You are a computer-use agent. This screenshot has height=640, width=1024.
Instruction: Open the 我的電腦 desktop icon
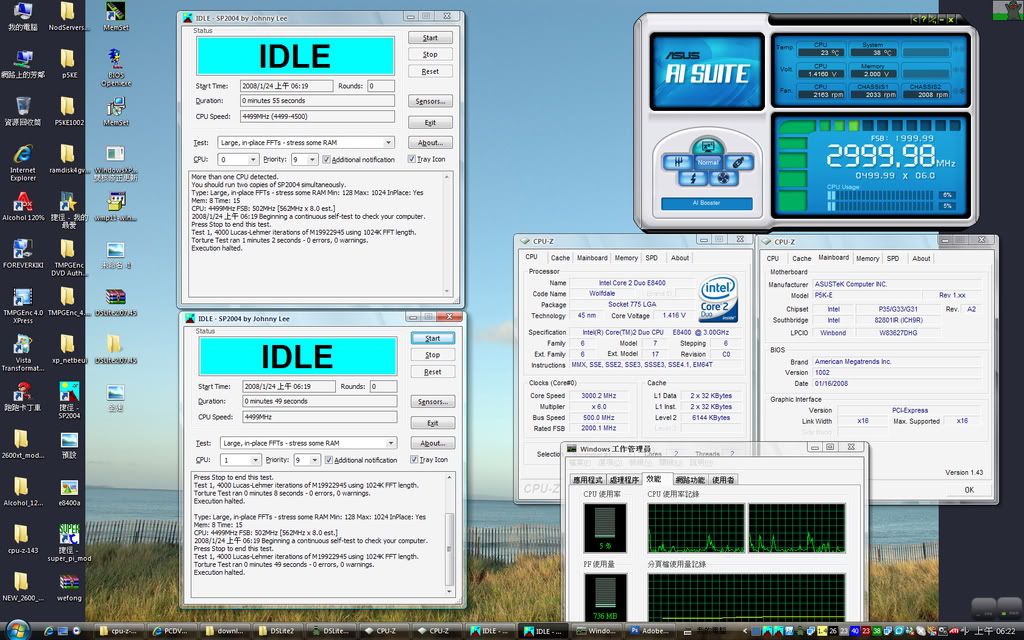pyautogui.click(x=23, y=17)
